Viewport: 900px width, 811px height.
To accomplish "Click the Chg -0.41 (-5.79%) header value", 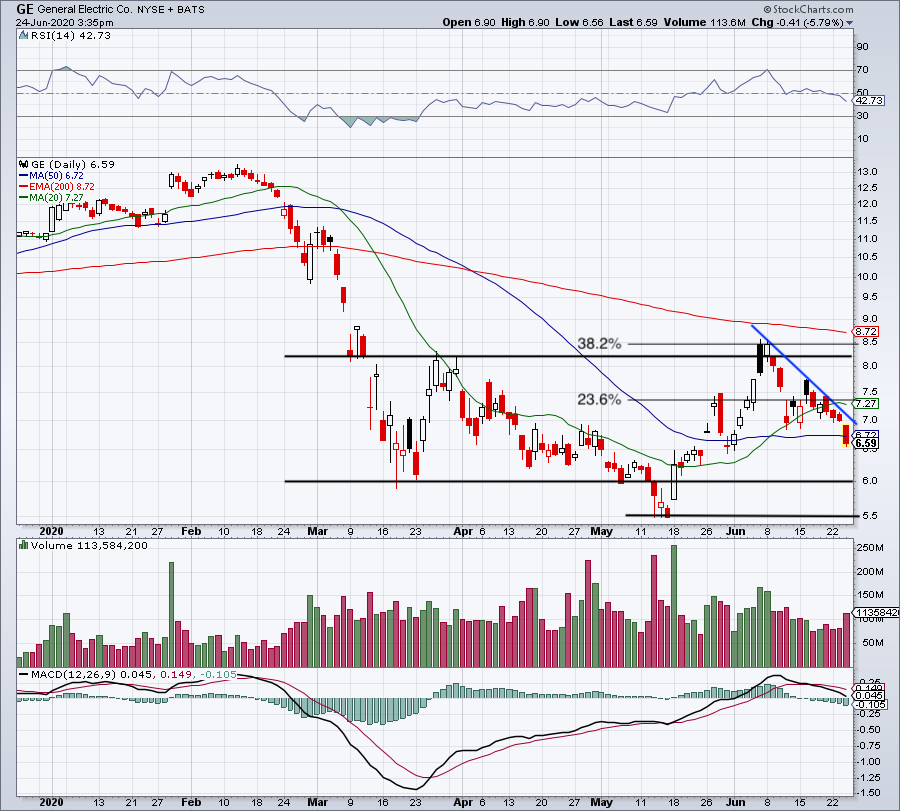I will click(797, 22).
